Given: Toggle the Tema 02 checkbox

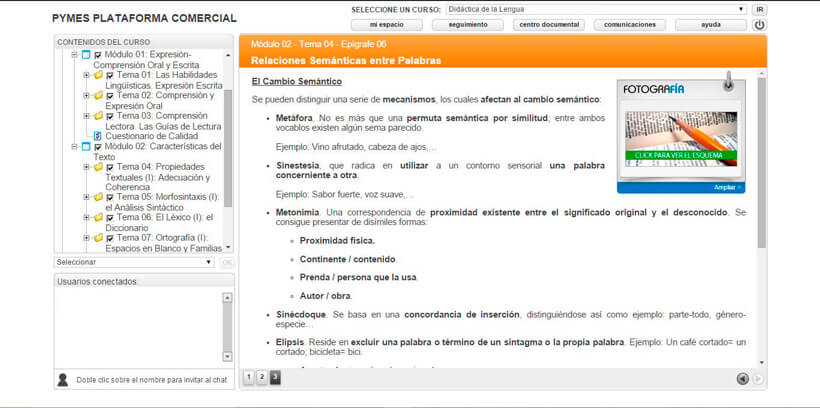Looking at the screenshot, I should (110, 96).
